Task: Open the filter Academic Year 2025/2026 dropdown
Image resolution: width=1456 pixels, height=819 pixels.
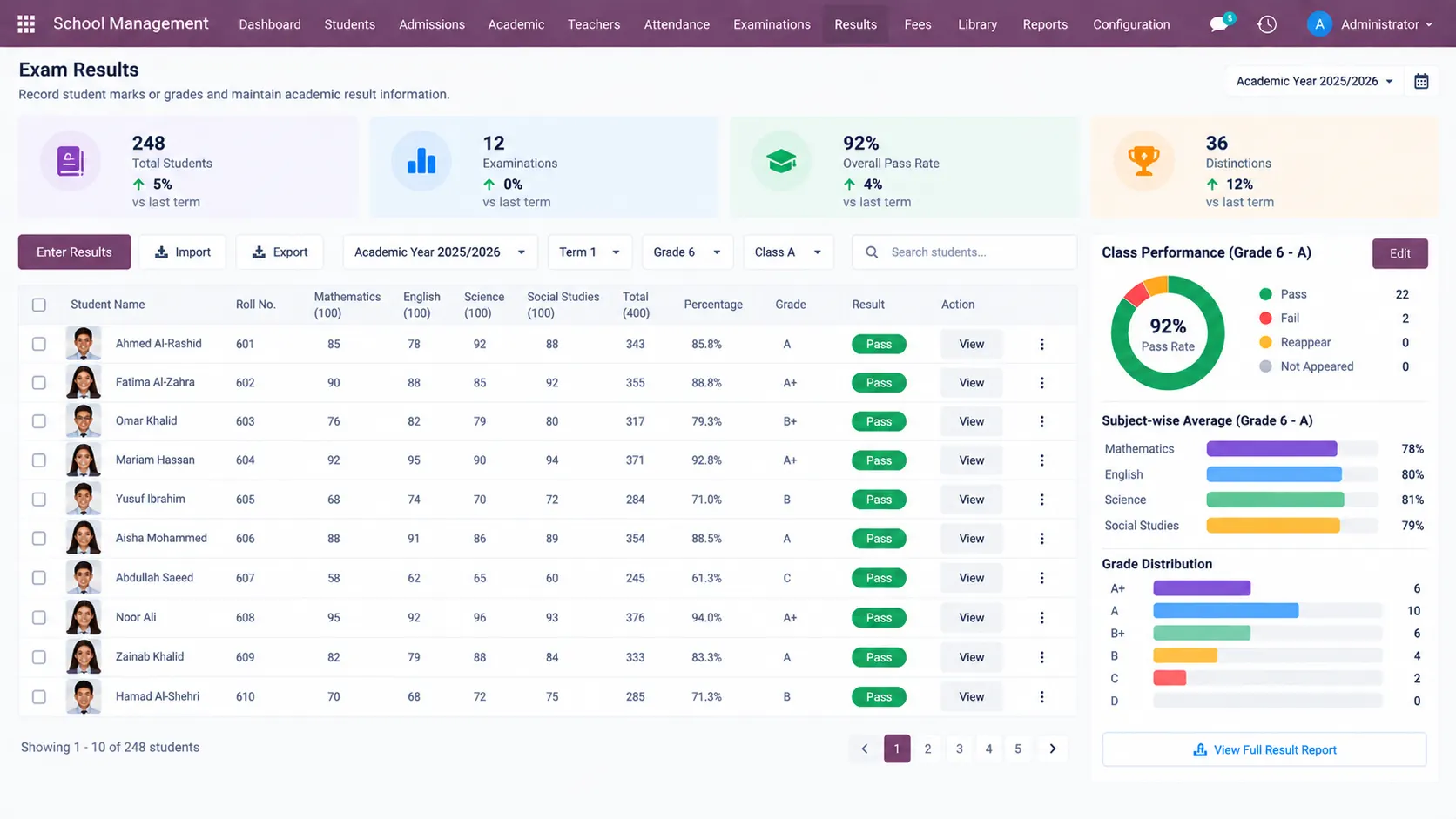Action: [440, 252]
